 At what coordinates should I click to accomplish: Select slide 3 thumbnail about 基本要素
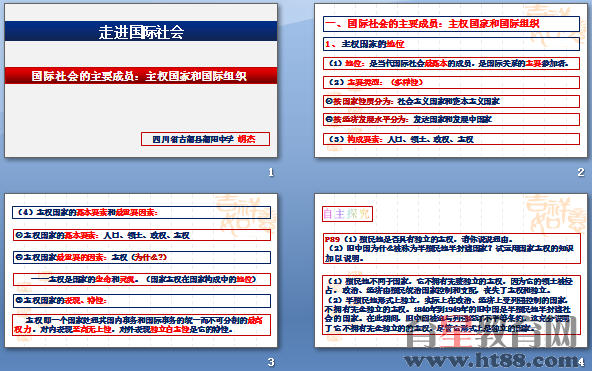(x=141, y=270)
